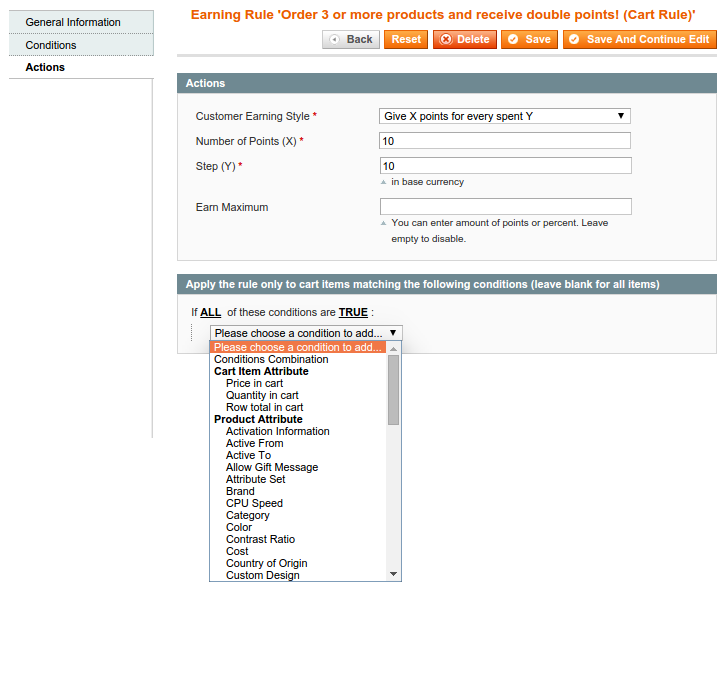This screenshot has height=680, width=725.
Task: Click the Delete button
Action: point(464,39)
